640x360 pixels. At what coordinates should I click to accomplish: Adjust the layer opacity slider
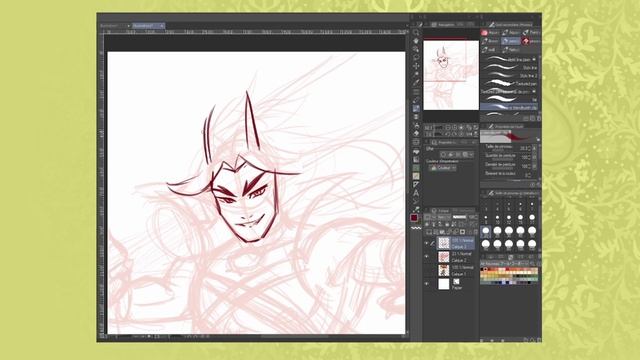tap(459, 217)
